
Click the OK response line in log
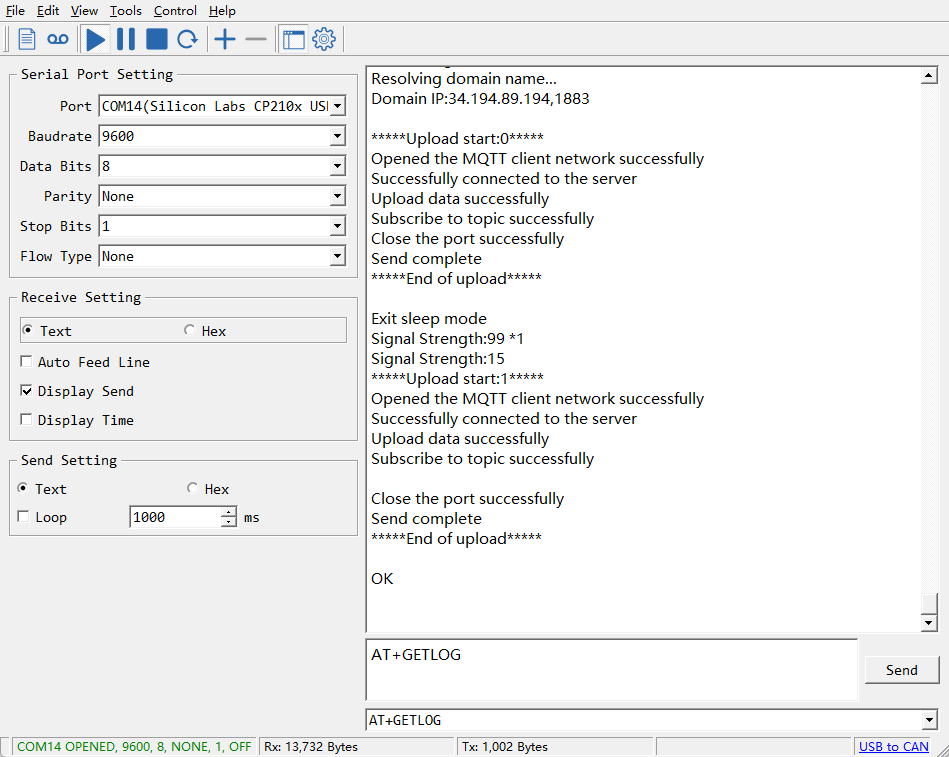382,579
